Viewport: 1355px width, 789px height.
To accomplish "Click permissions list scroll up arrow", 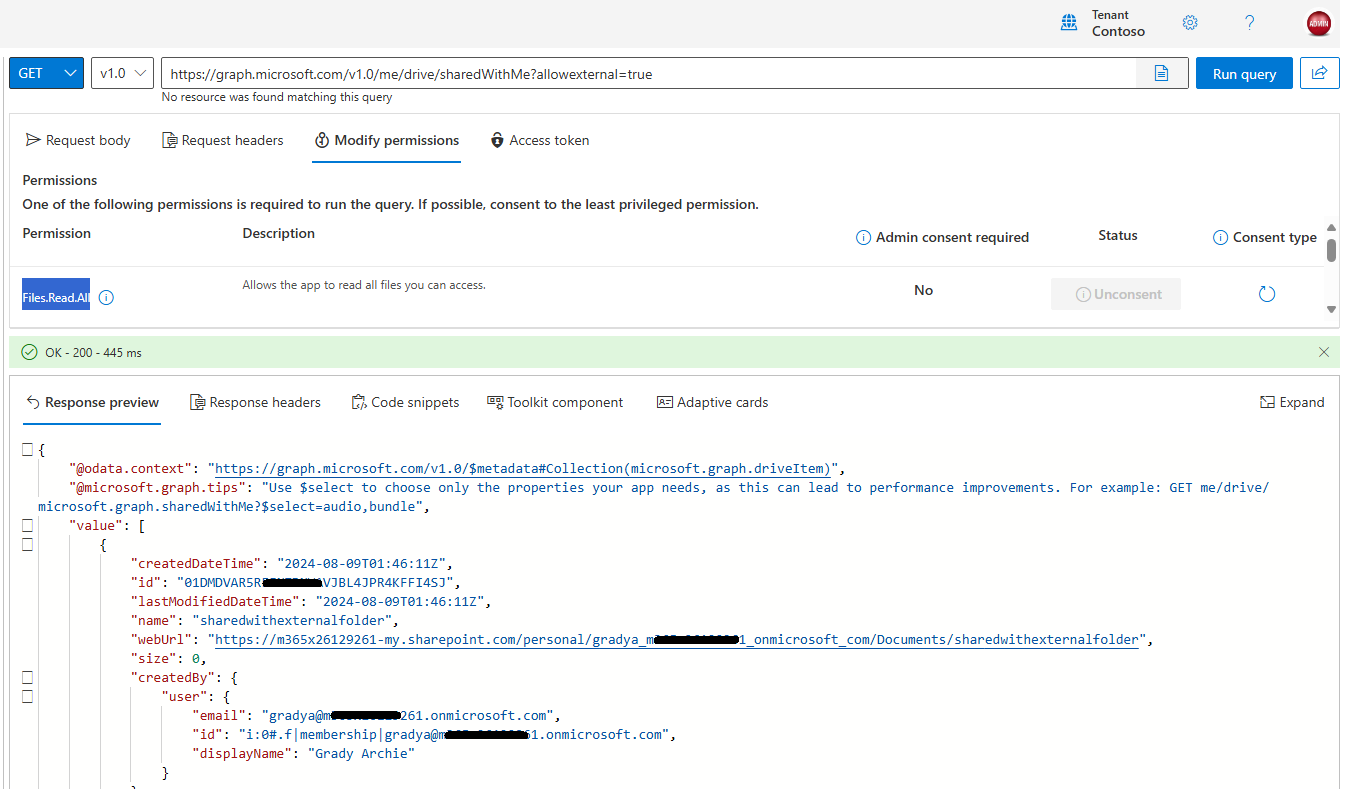I will (x=1331, y=228).
